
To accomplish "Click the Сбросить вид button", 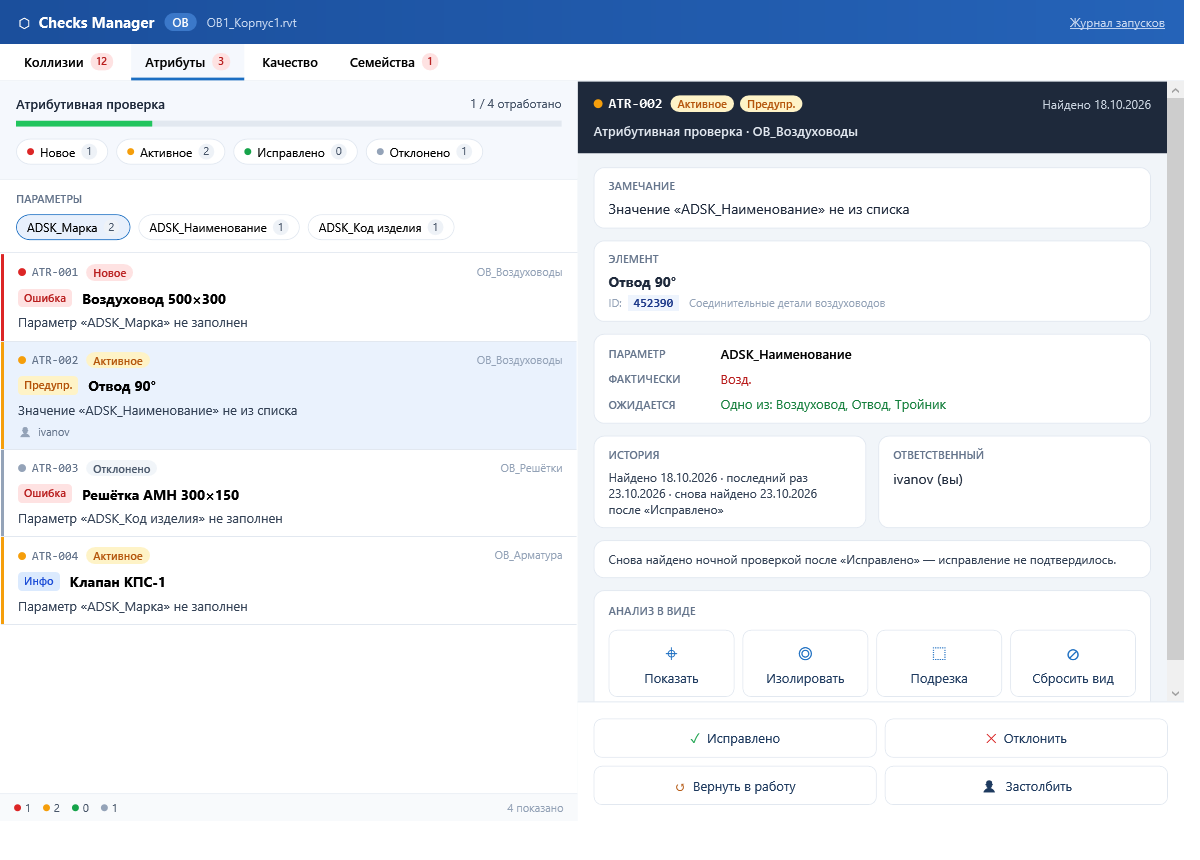I will (1073, 663).
